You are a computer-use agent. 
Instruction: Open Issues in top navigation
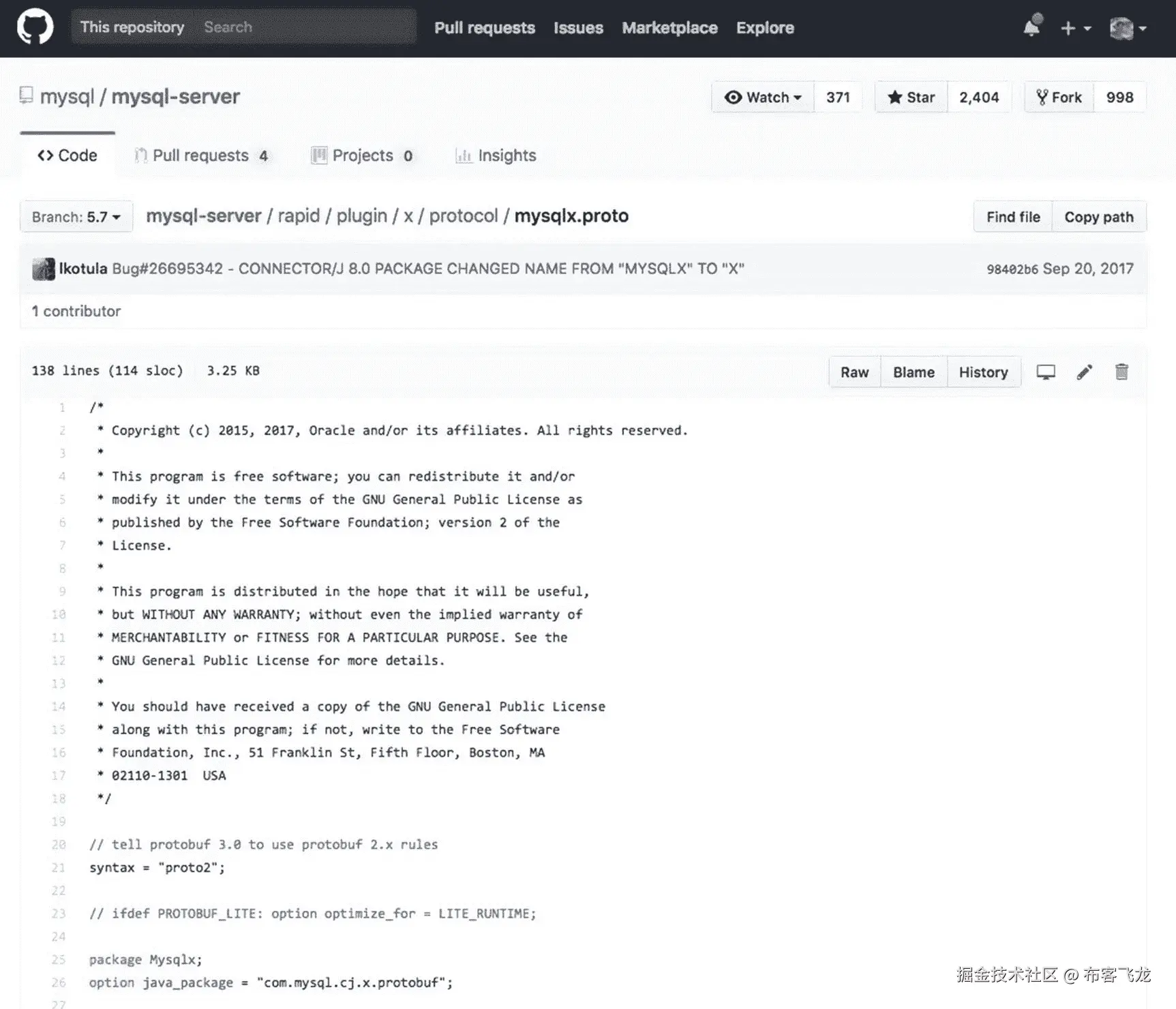point(578,28)
